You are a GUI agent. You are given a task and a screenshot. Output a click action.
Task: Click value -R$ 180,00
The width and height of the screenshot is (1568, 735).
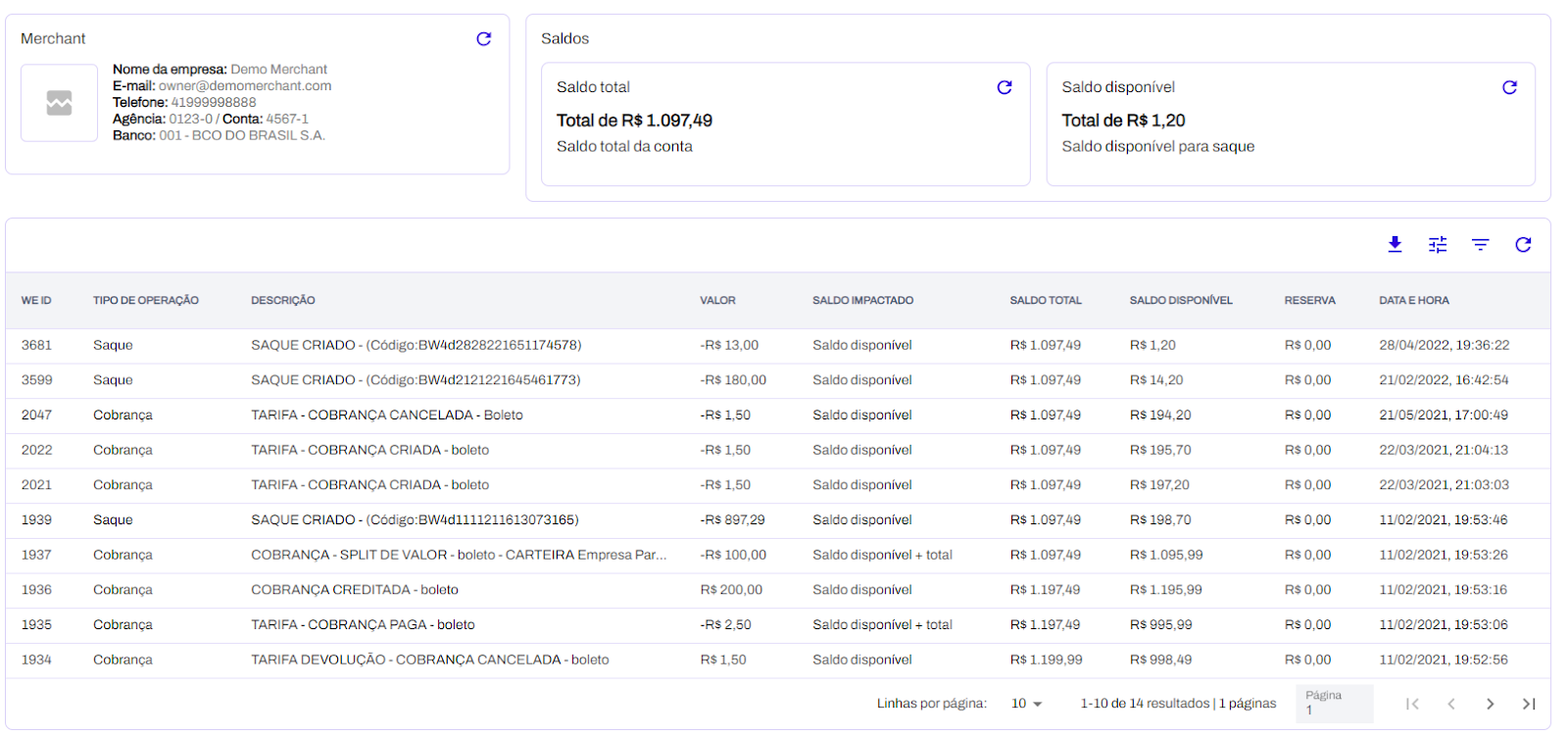tap(733, 380)
